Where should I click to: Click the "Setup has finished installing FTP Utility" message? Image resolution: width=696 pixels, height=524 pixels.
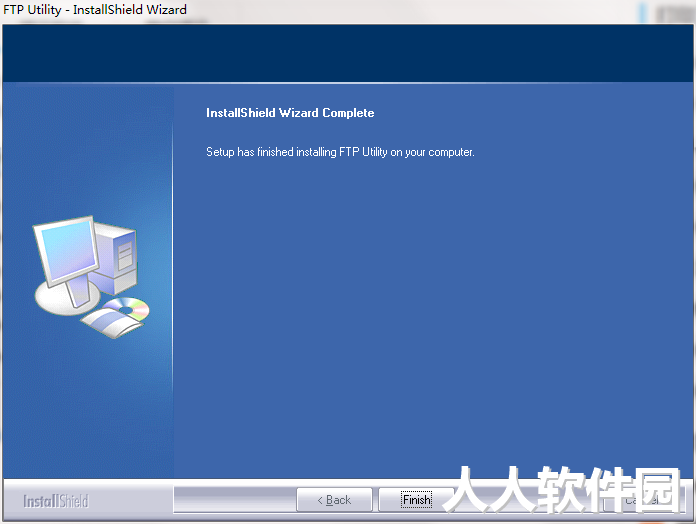point(340,152)
